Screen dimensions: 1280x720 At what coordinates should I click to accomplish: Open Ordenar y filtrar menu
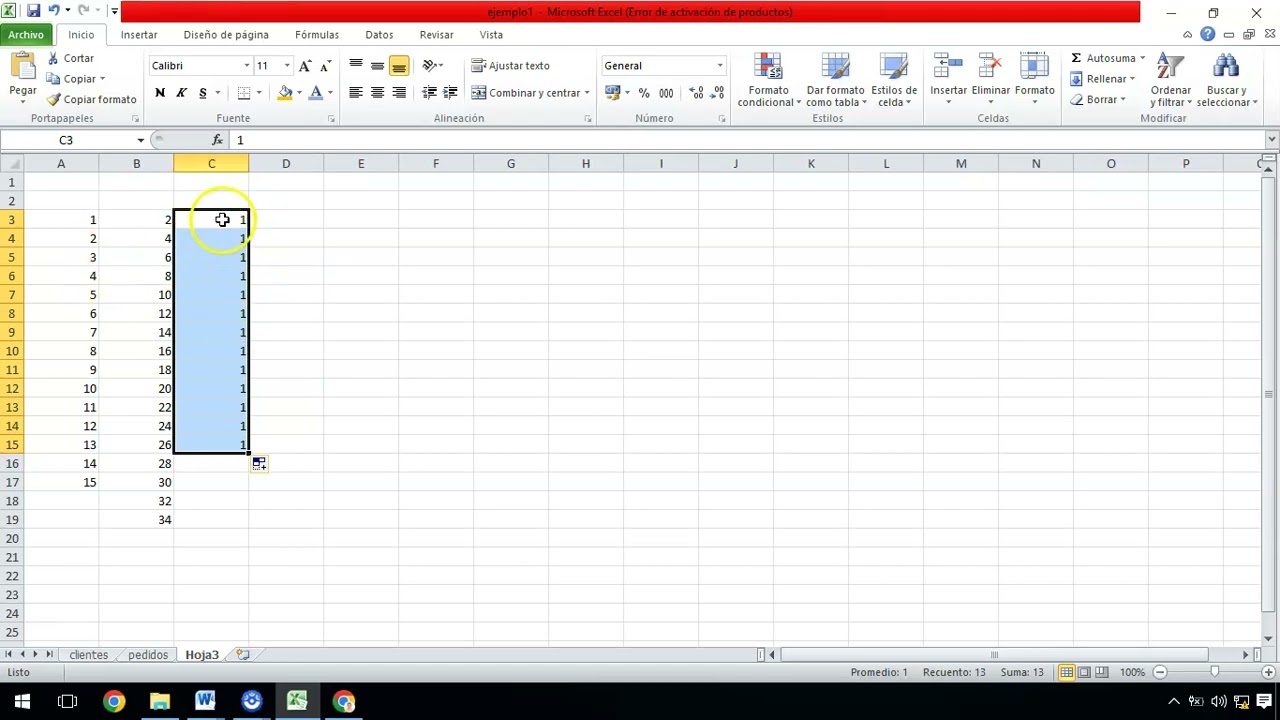[1170, 80]
